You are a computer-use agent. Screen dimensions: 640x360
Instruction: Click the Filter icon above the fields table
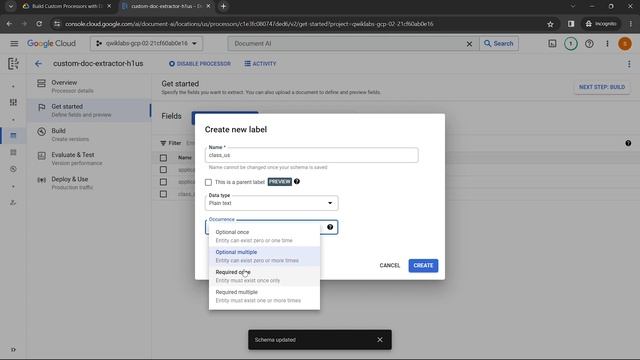[x=163, y=143]
